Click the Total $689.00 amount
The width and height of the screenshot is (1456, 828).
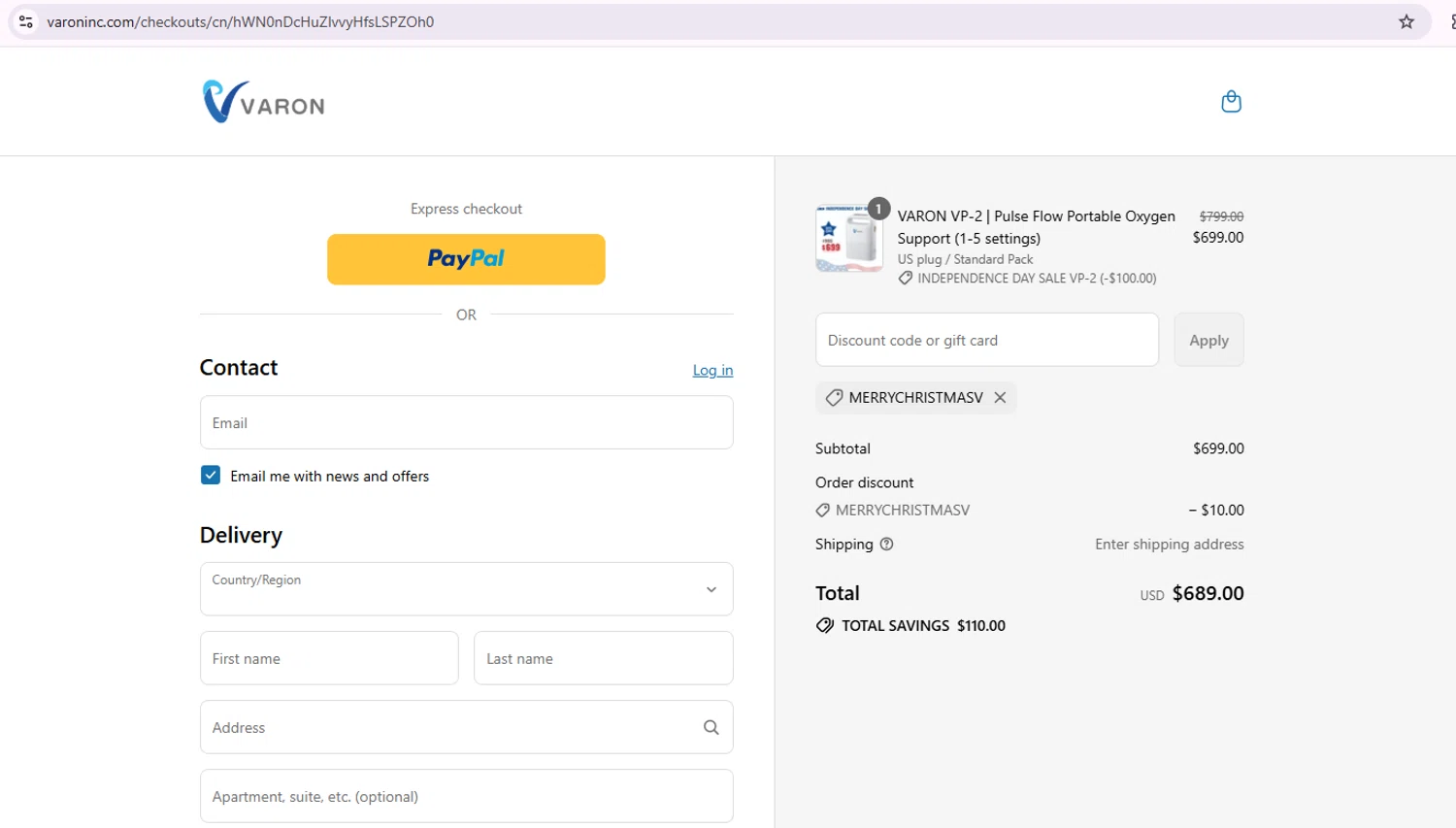pyautogui.click(x=1208, y=593)
